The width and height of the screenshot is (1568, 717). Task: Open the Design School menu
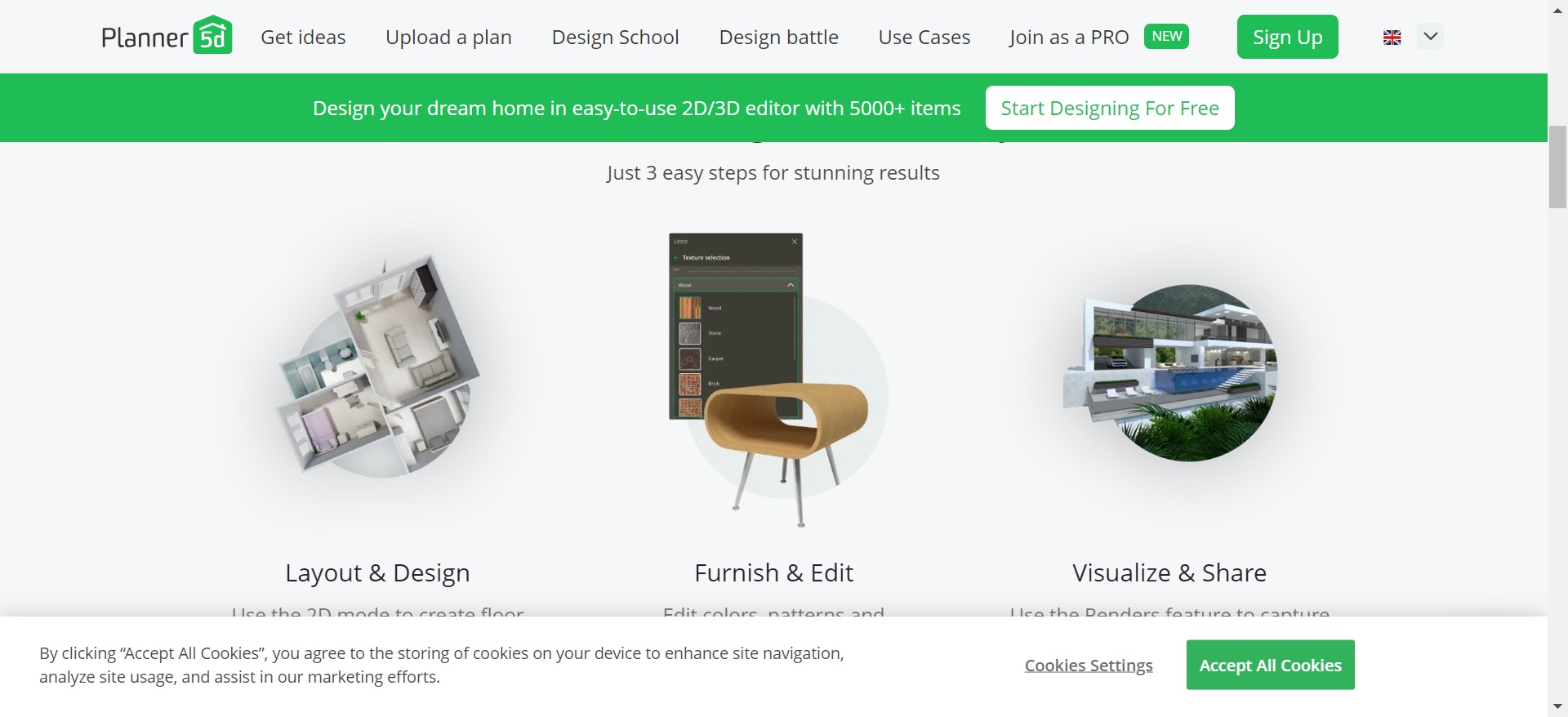point(615,38)
